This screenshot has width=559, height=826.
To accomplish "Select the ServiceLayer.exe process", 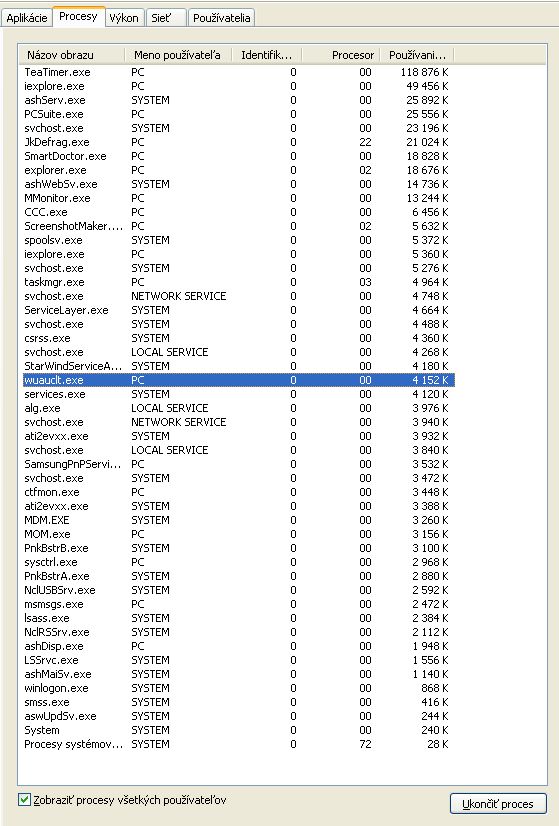I will click(239, 310).
